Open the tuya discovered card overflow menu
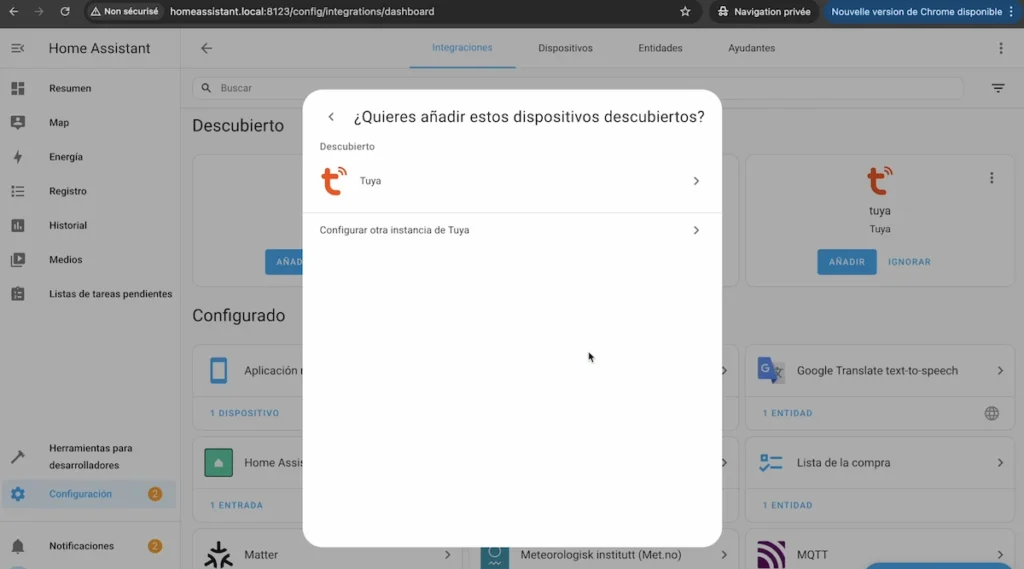Viewport: 1024px width, 569px height. pyautogui.click(x=991, y=178)
